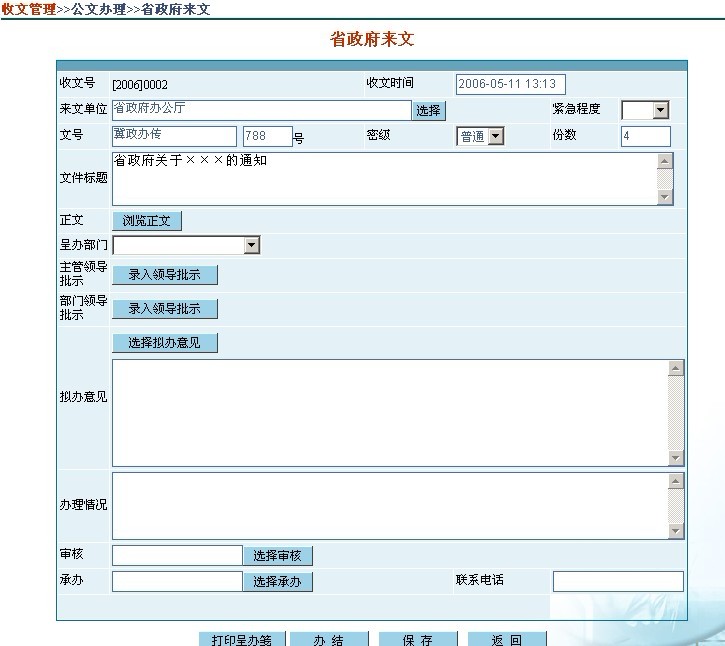This screenshot has width=725, height=646.
Task: Click 拟办意见 scrollbar up arrow
Action: (676, 369)
